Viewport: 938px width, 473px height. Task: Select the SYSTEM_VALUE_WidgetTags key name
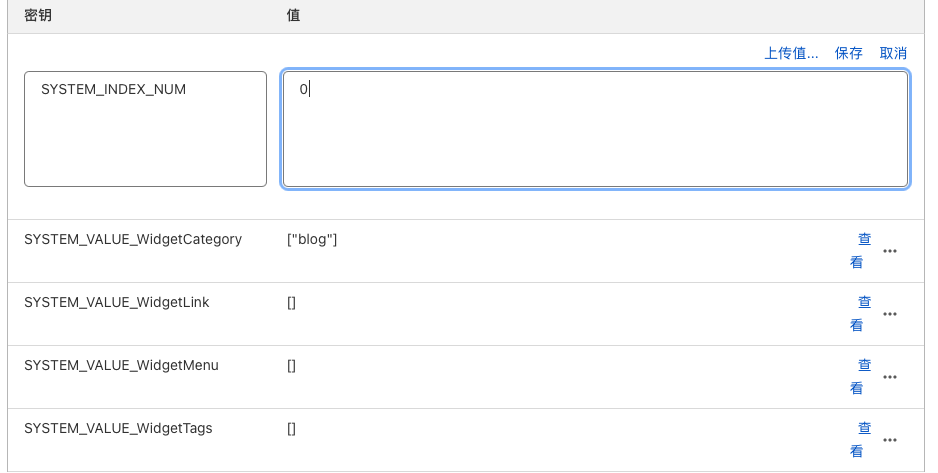(x=118, y=428)
